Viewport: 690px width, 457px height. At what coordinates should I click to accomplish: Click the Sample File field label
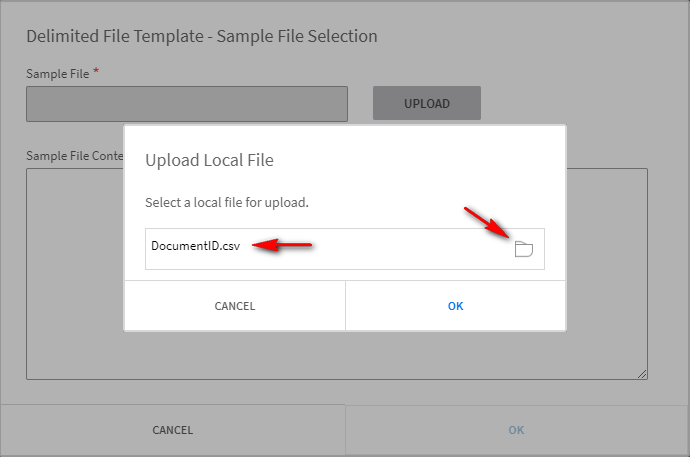tap(57, 73)
